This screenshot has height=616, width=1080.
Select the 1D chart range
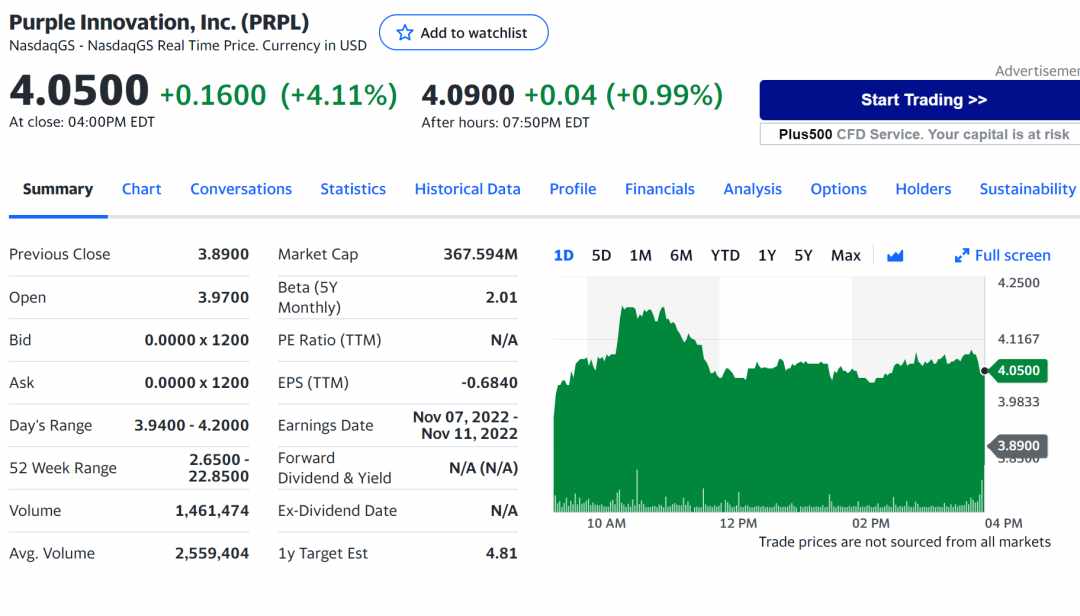[x=563, y=256]
